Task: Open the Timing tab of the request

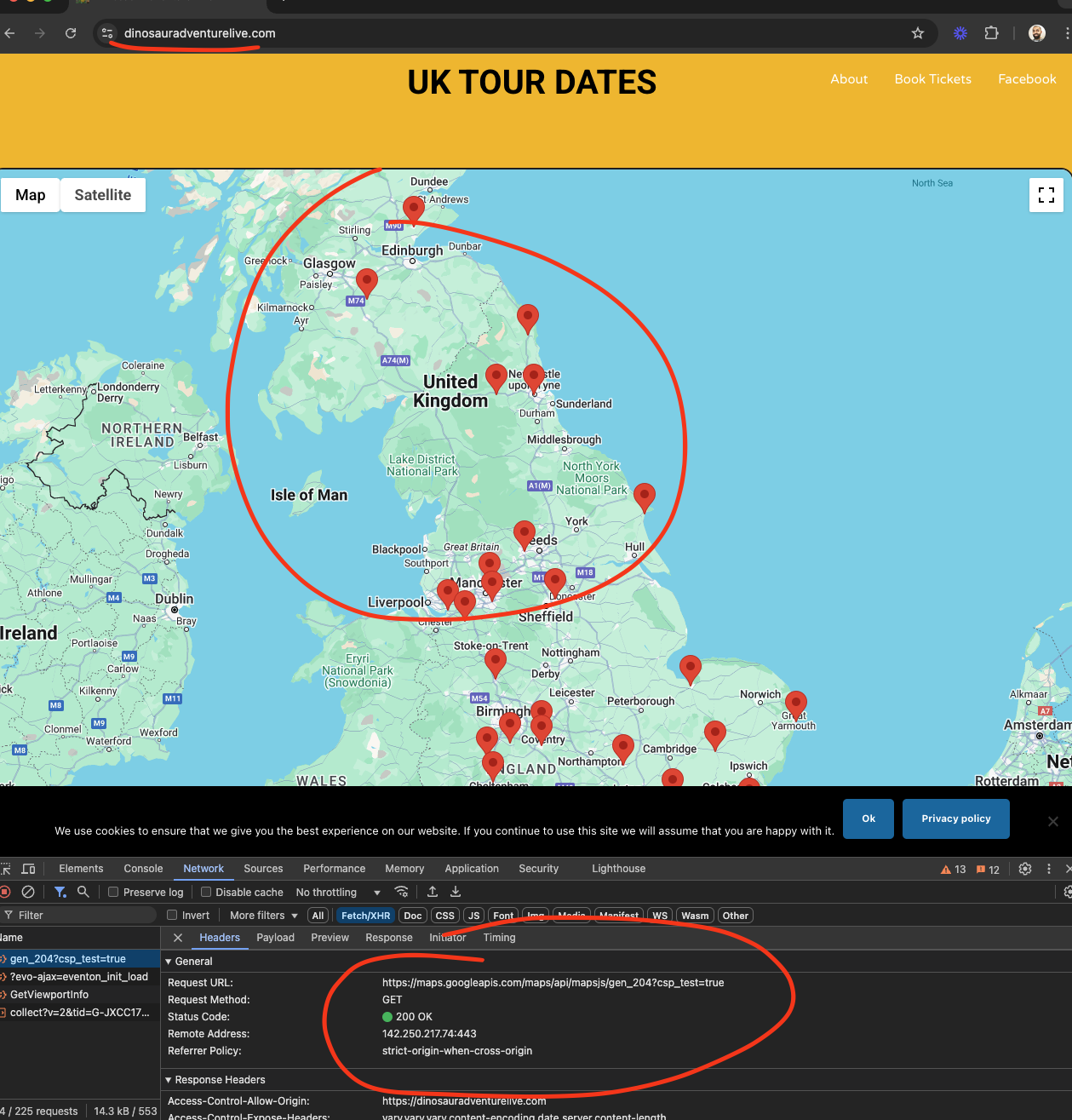Action: 499,938
